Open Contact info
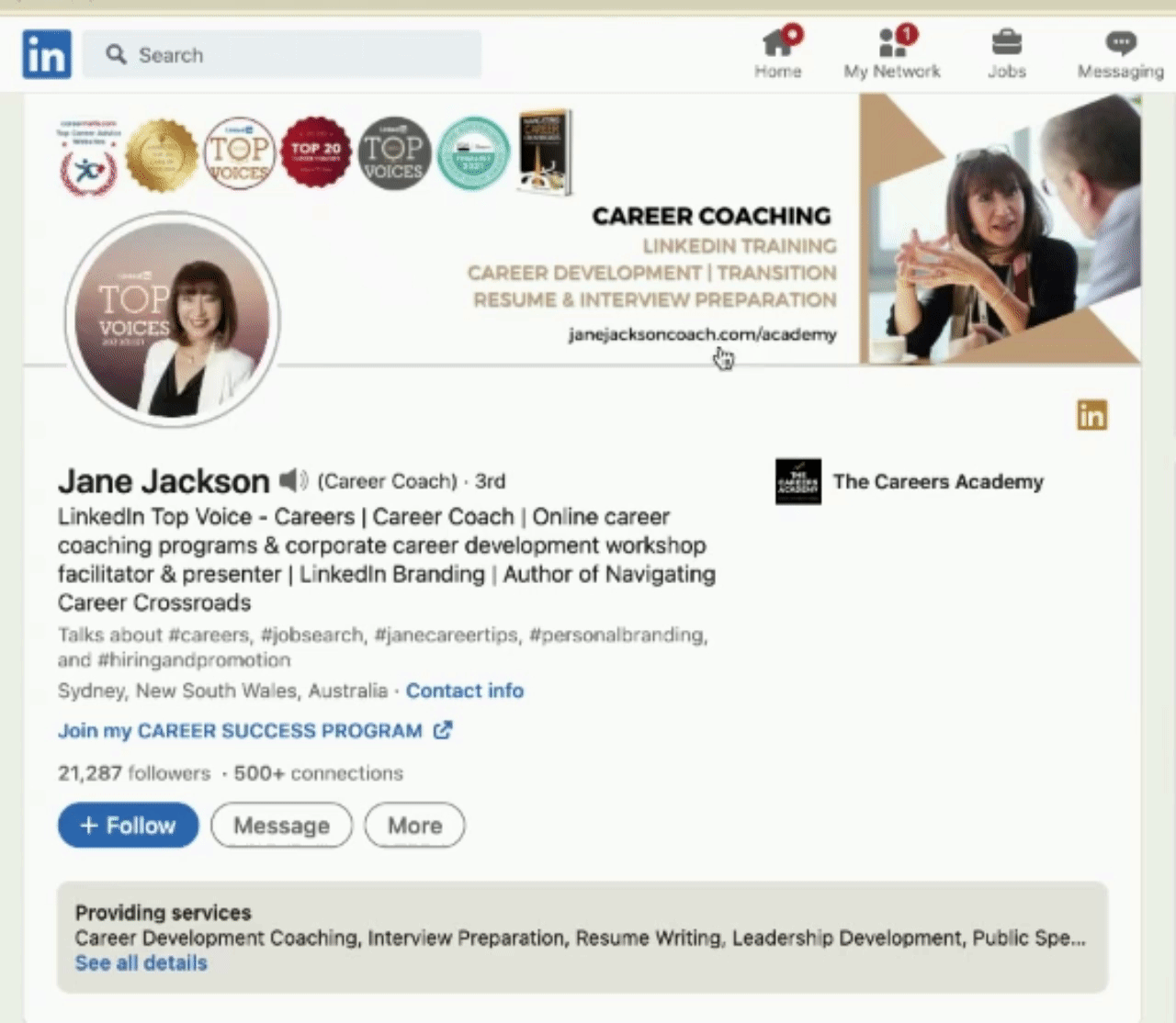The height and width of the screenshot is (1023, 1176). [465, 690]
